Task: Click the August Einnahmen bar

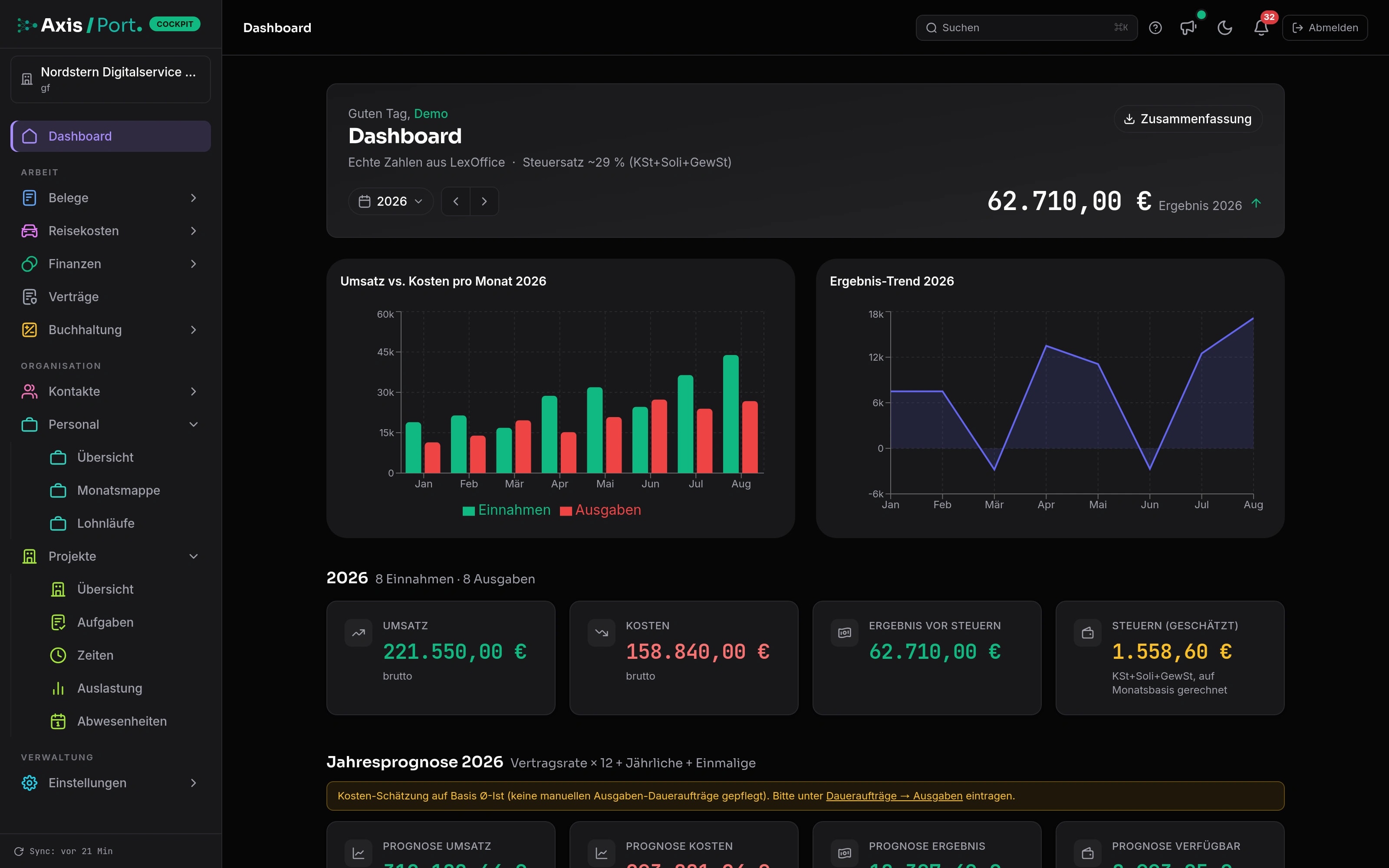Action: tap(731, 414)
